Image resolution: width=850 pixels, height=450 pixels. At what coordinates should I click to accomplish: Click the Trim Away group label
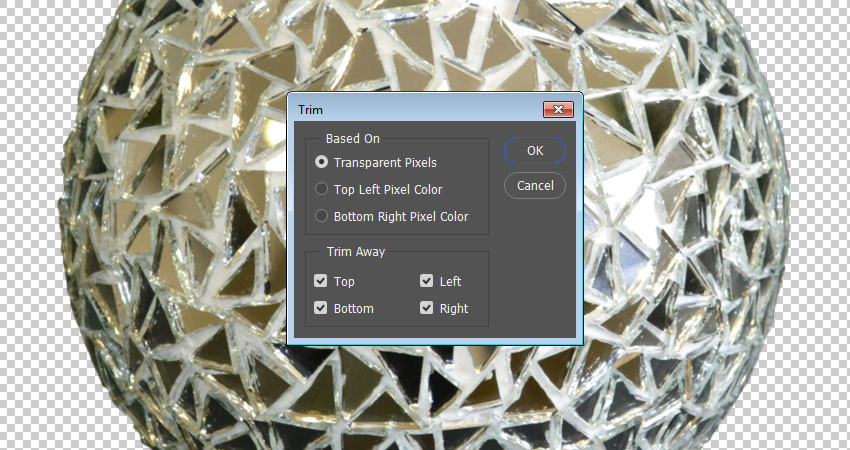click(356, 252)
